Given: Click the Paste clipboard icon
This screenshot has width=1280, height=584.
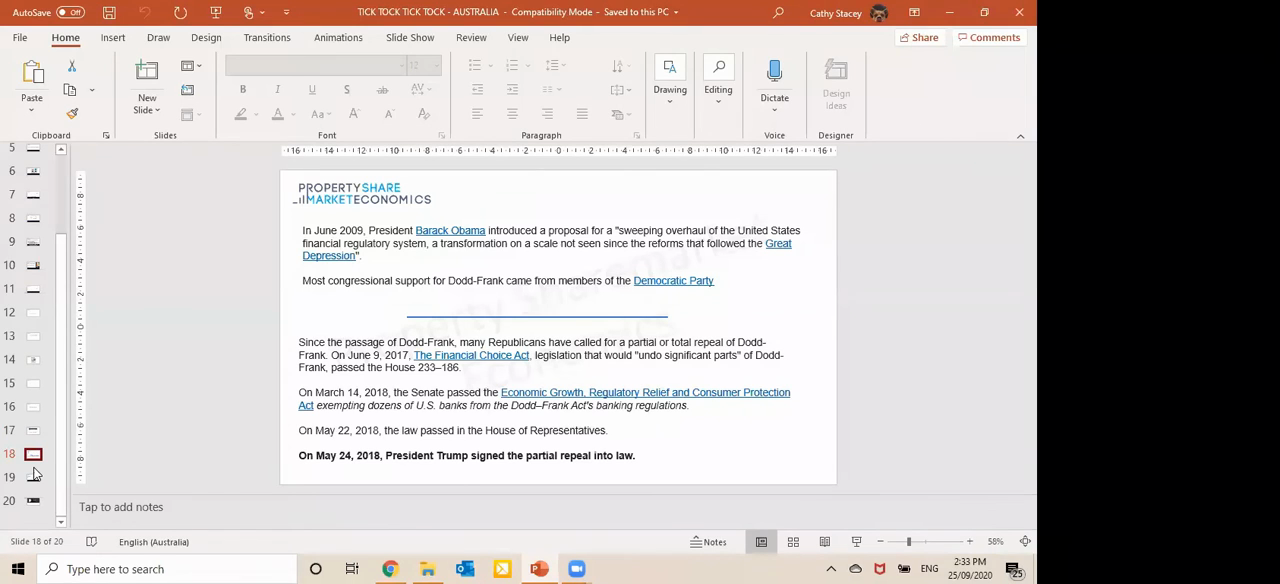Looking at the screenshot, I should click(32, 73).
